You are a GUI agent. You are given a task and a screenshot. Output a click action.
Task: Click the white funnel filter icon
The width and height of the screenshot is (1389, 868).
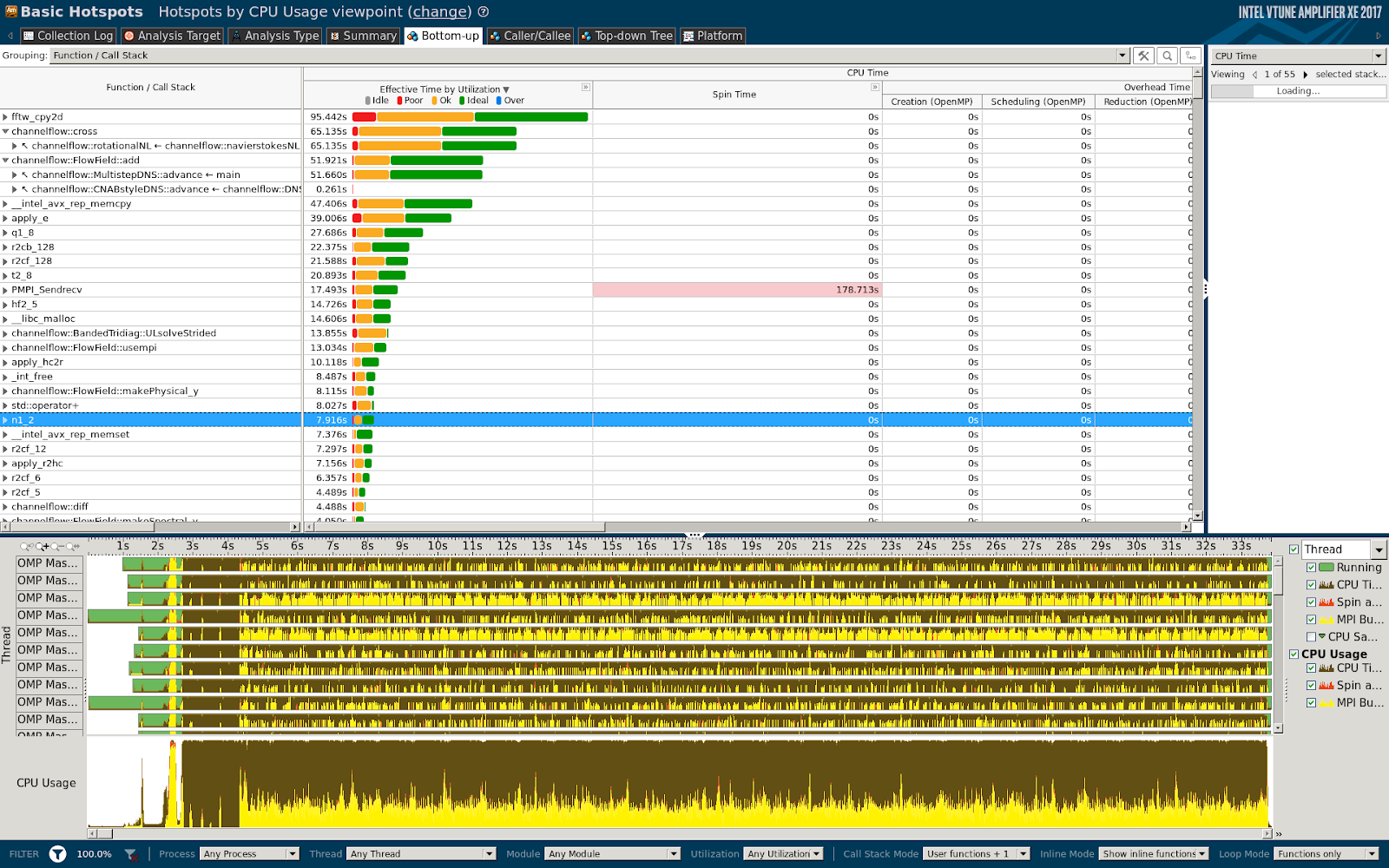tap(57, 854)
